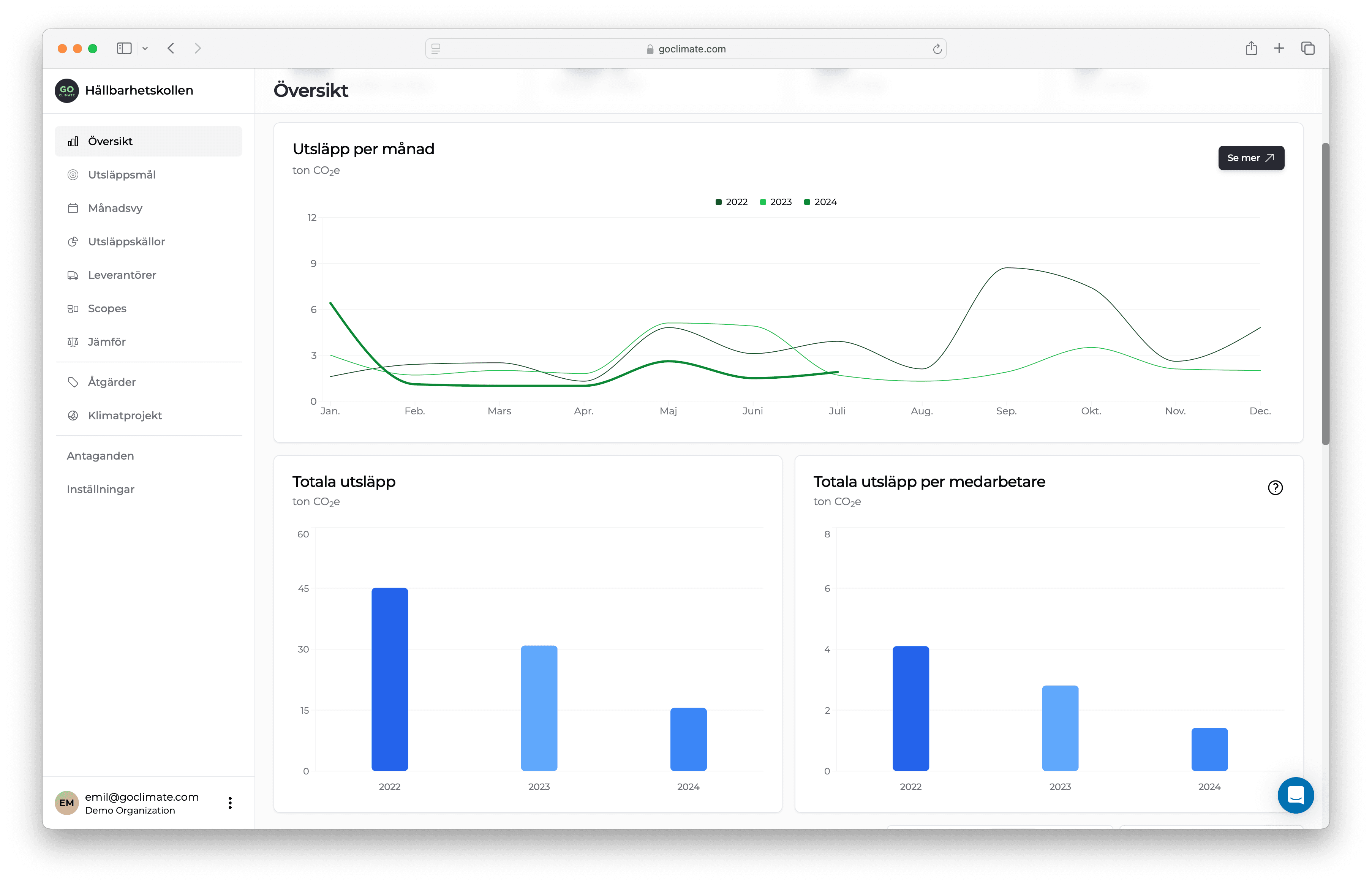Go to Klimatprojekt in sidebar
This screenshot has height=885, width=1372.
point(125,416)
